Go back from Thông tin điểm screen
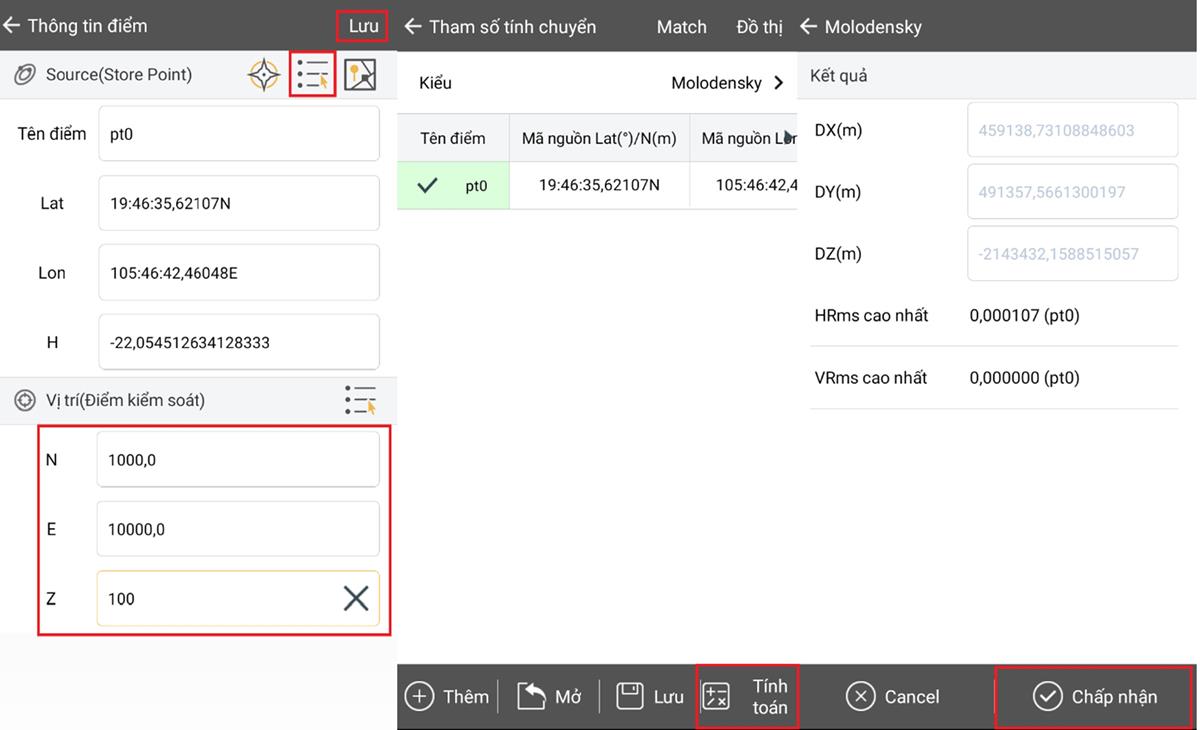Viewport: 1200px width, 730px height. (12, 26)
